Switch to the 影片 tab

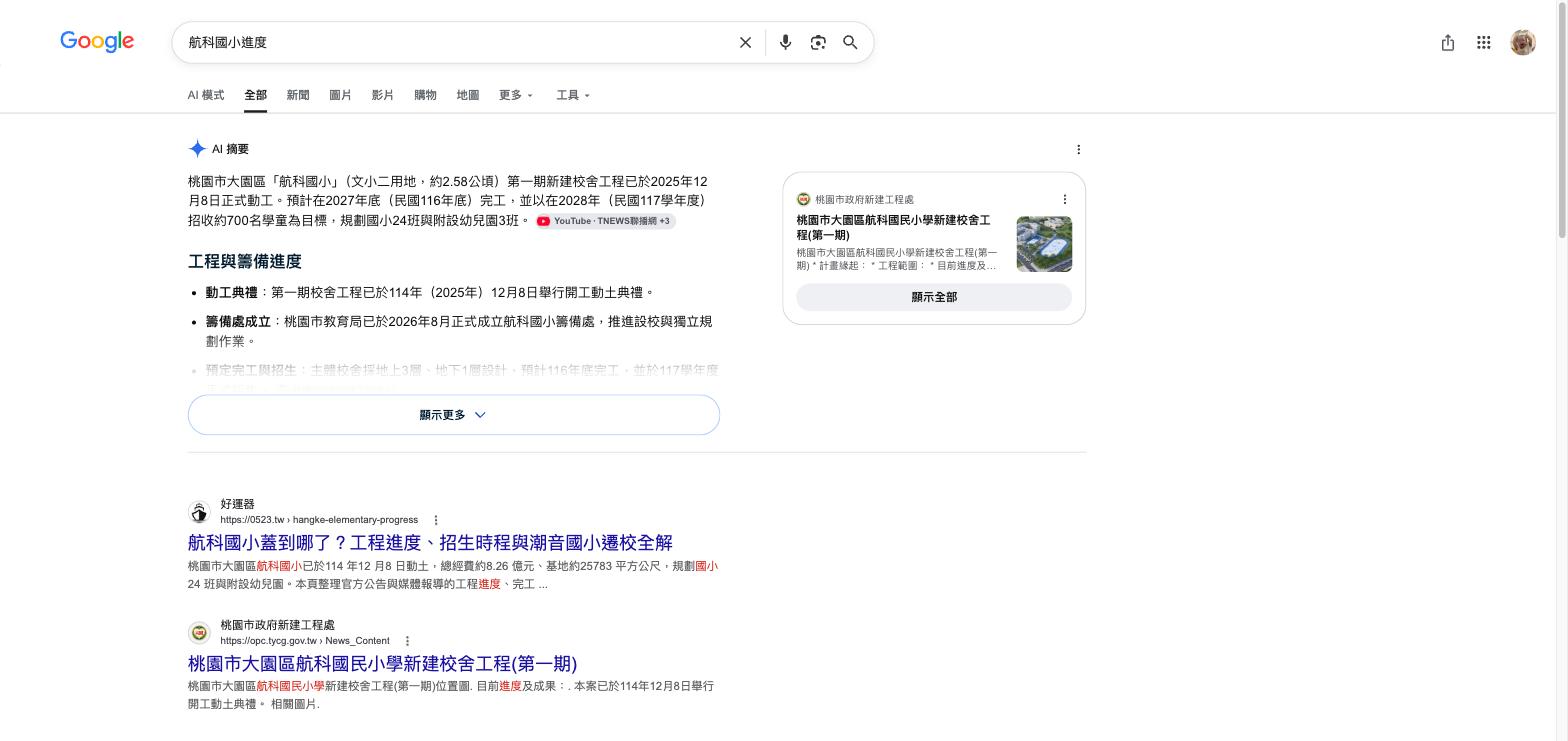coord(382,95)
